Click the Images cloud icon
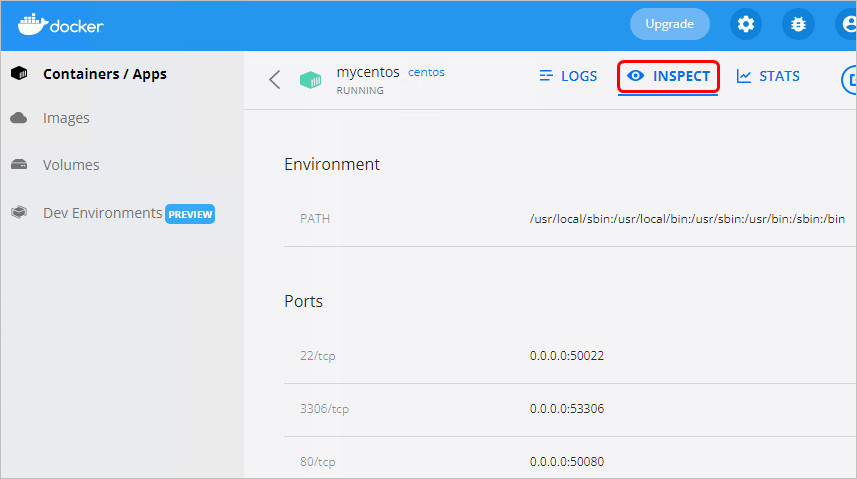The image size is (857, 479). (x=19, y=118)
